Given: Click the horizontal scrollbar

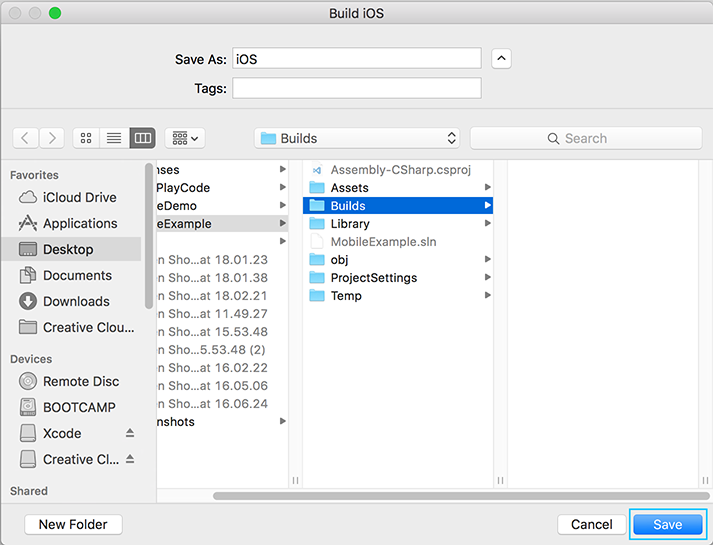Looking at the screenshot, I should [x=461, y=496].
